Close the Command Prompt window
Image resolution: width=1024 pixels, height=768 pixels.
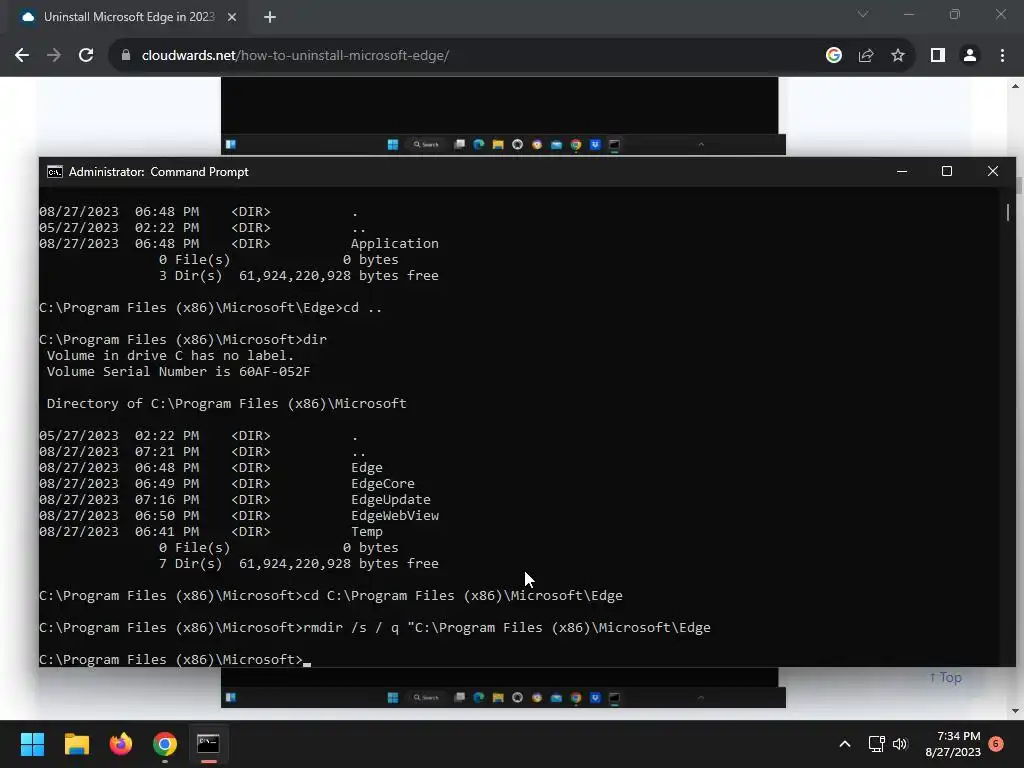(993, 171)
